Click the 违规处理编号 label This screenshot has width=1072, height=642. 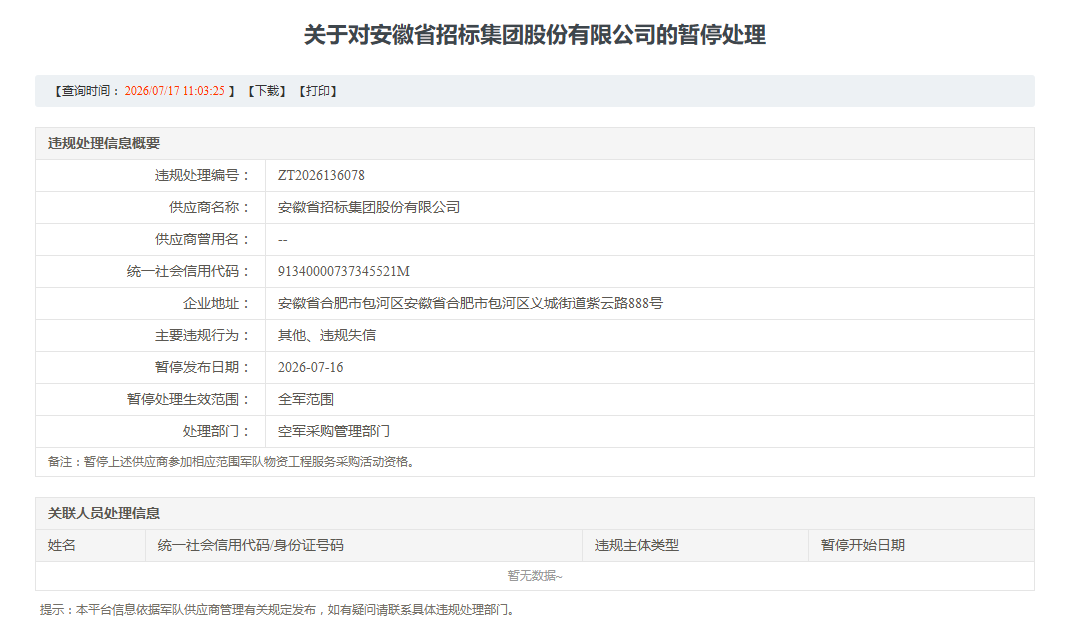pyautogui.click(x=202, y=175)
